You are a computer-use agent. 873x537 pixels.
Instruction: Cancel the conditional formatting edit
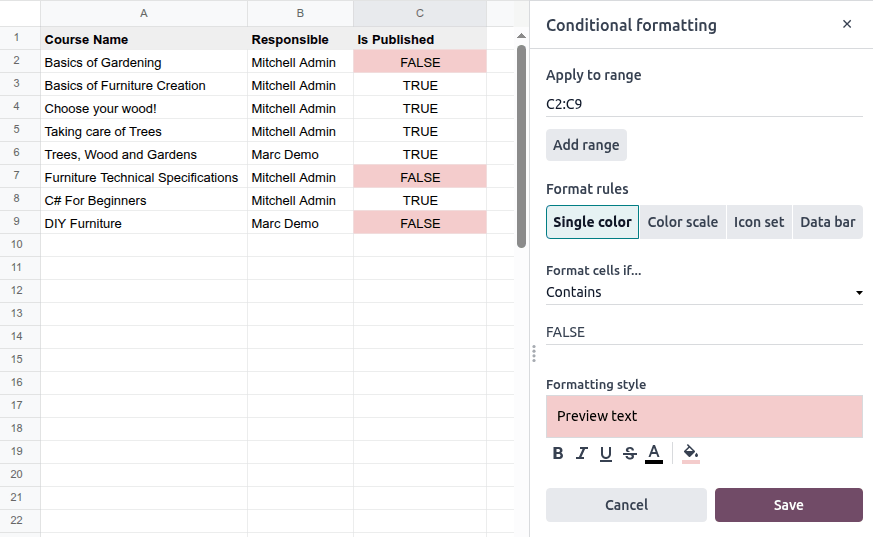coord(626,505)
